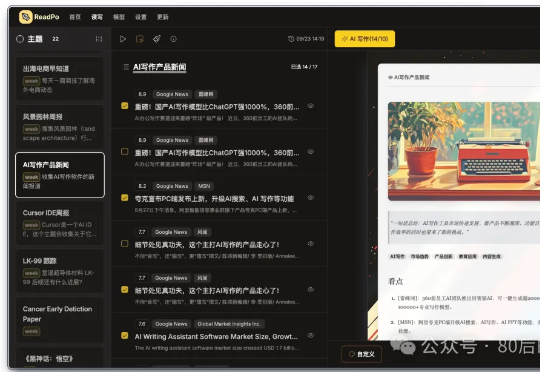Viewport: 540px width, 372px height.
Task: Click the rocket icon in the toolbar
Action: 157,39
